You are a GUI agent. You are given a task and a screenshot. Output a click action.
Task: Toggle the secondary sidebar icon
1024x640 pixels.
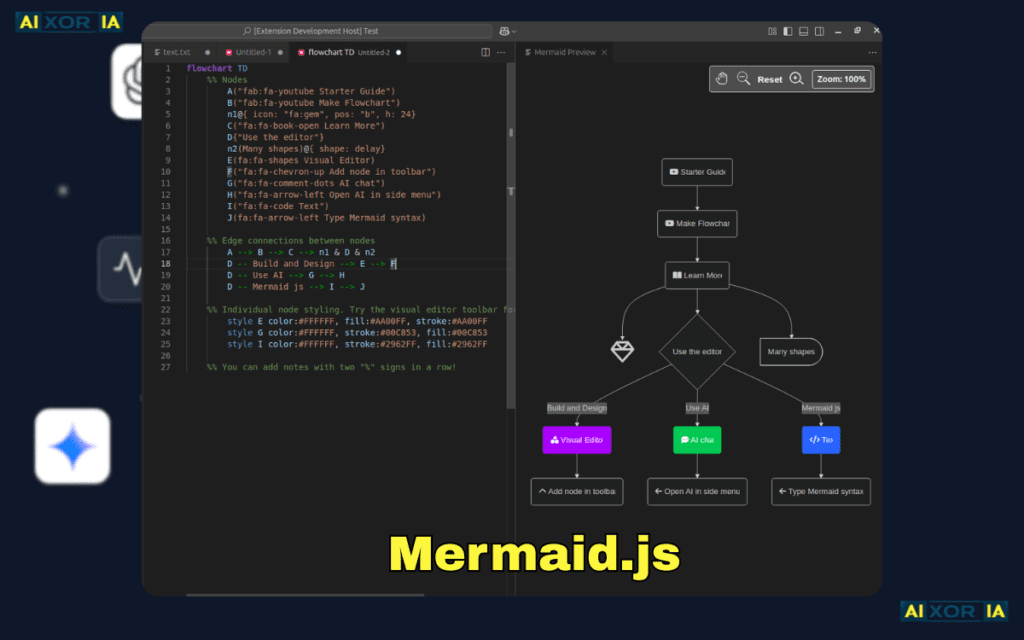[x=817, y=31]
